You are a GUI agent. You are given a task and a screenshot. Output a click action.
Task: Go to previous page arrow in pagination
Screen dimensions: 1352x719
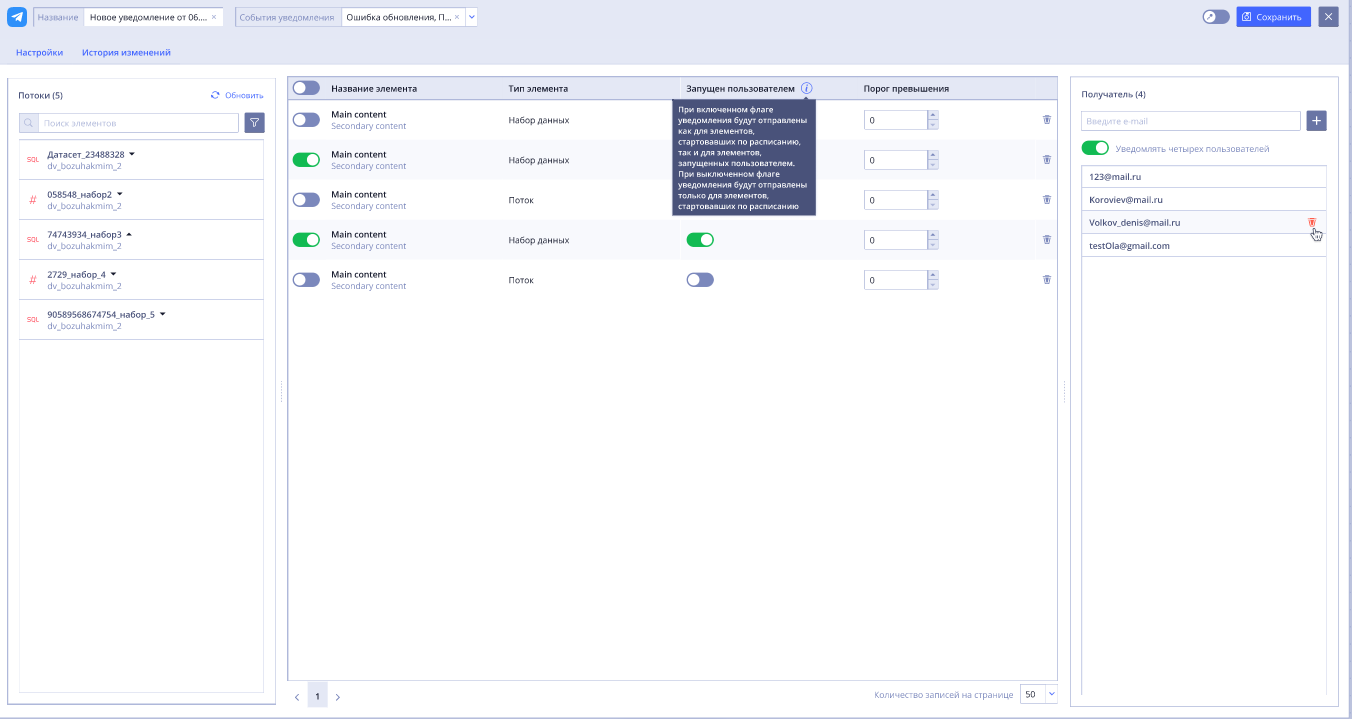click(297, 697)
